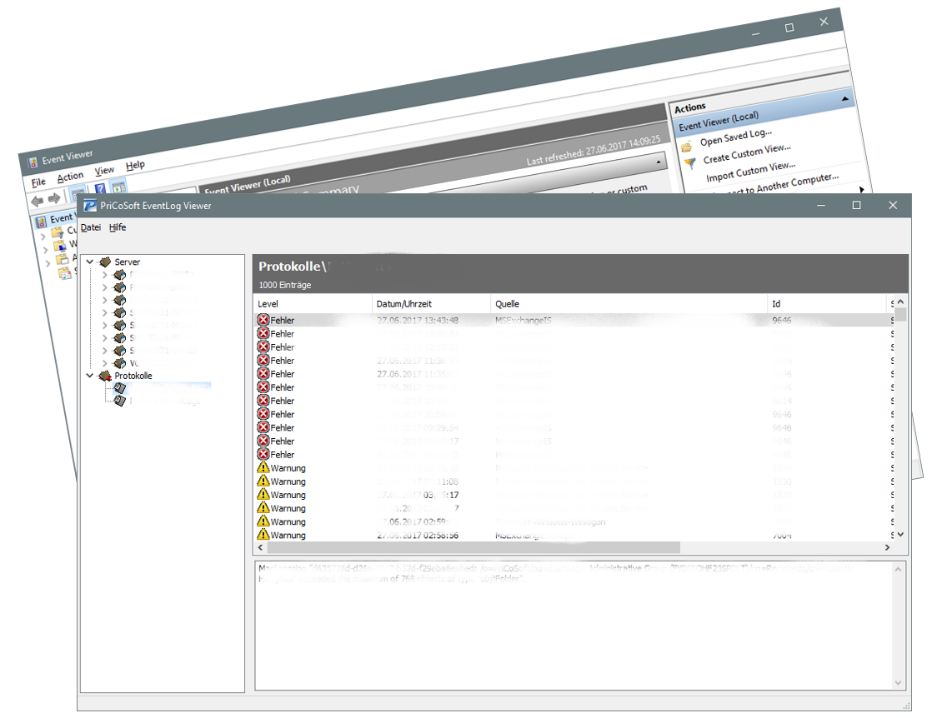Click error icon of Fehler row 11:35

263,374
